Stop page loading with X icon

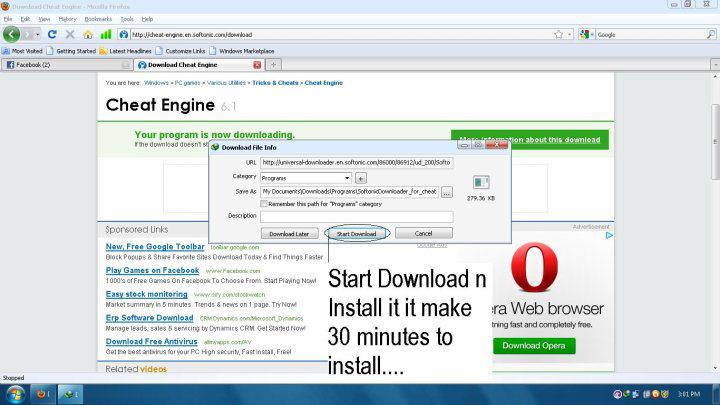70,34
